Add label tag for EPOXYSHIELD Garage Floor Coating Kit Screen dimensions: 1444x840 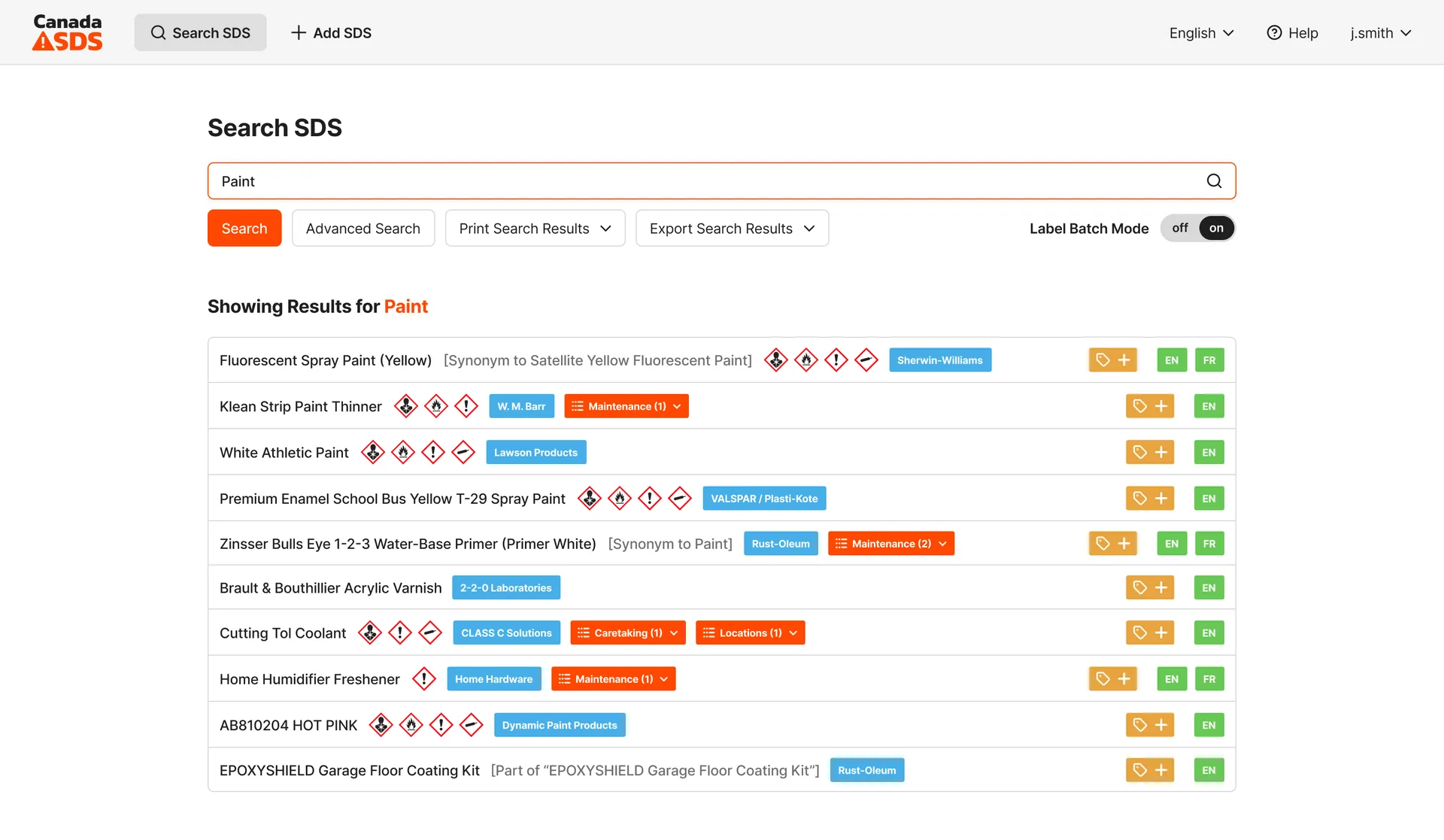pyautogui.click(x=1149, y=769)
